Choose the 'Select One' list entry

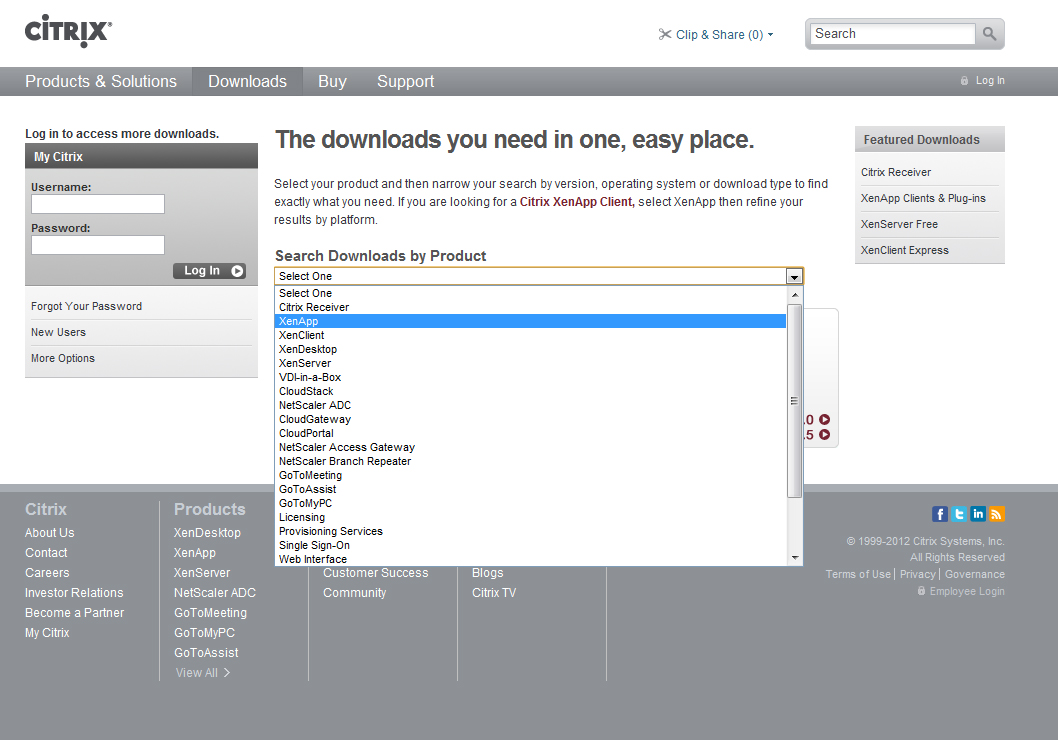click(531, 293)
